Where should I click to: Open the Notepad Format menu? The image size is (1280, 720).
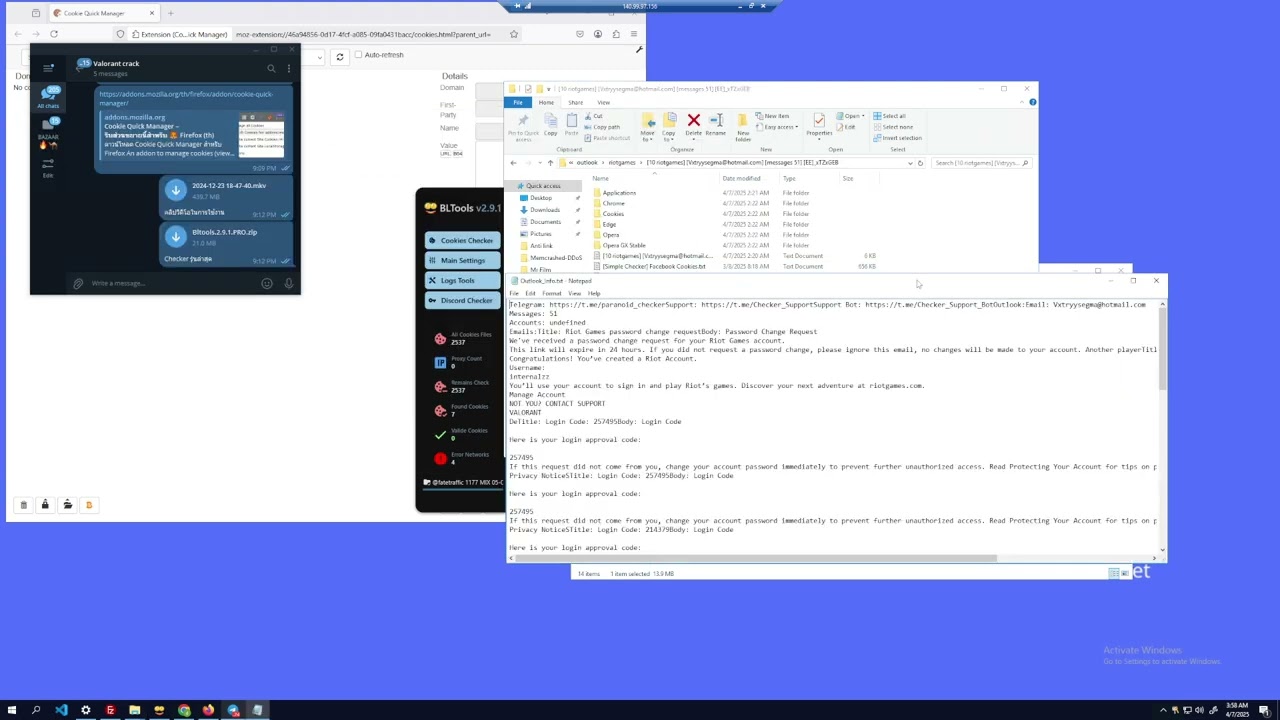[552, 293]
